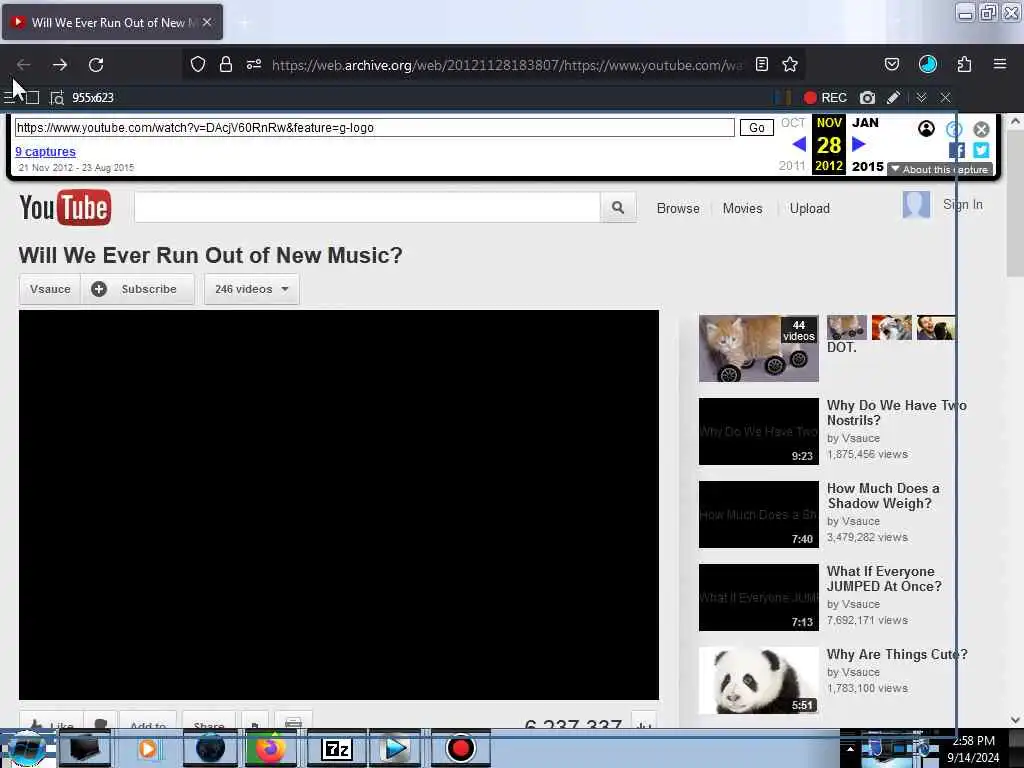This screenshot has height=768, width=1024.
Task: Open the tracking protection shield icon
Action: coord(198,64)
